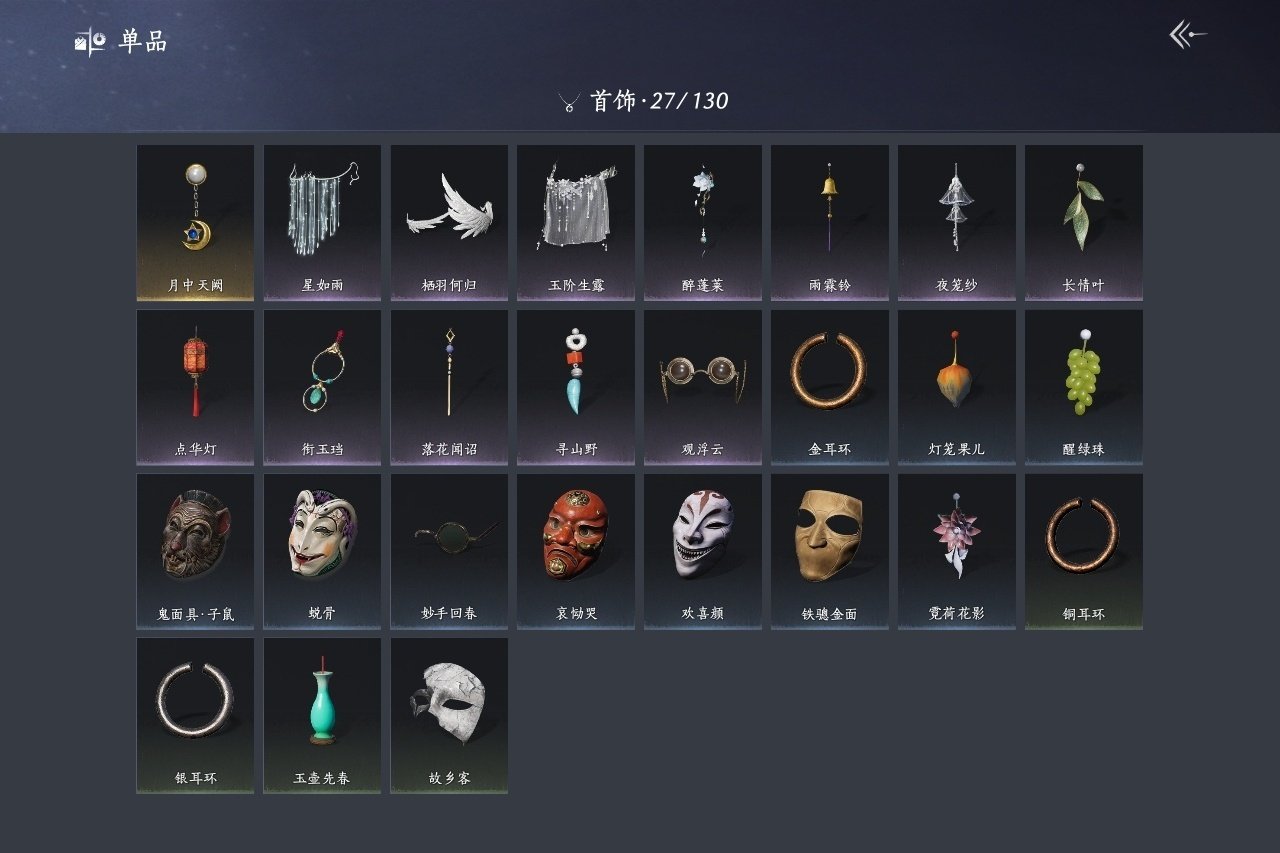Select the 玉壶先春 turquoise vase item
Image resolution: width=1280 pixels, height=853 pixels.
click(322, 716)
